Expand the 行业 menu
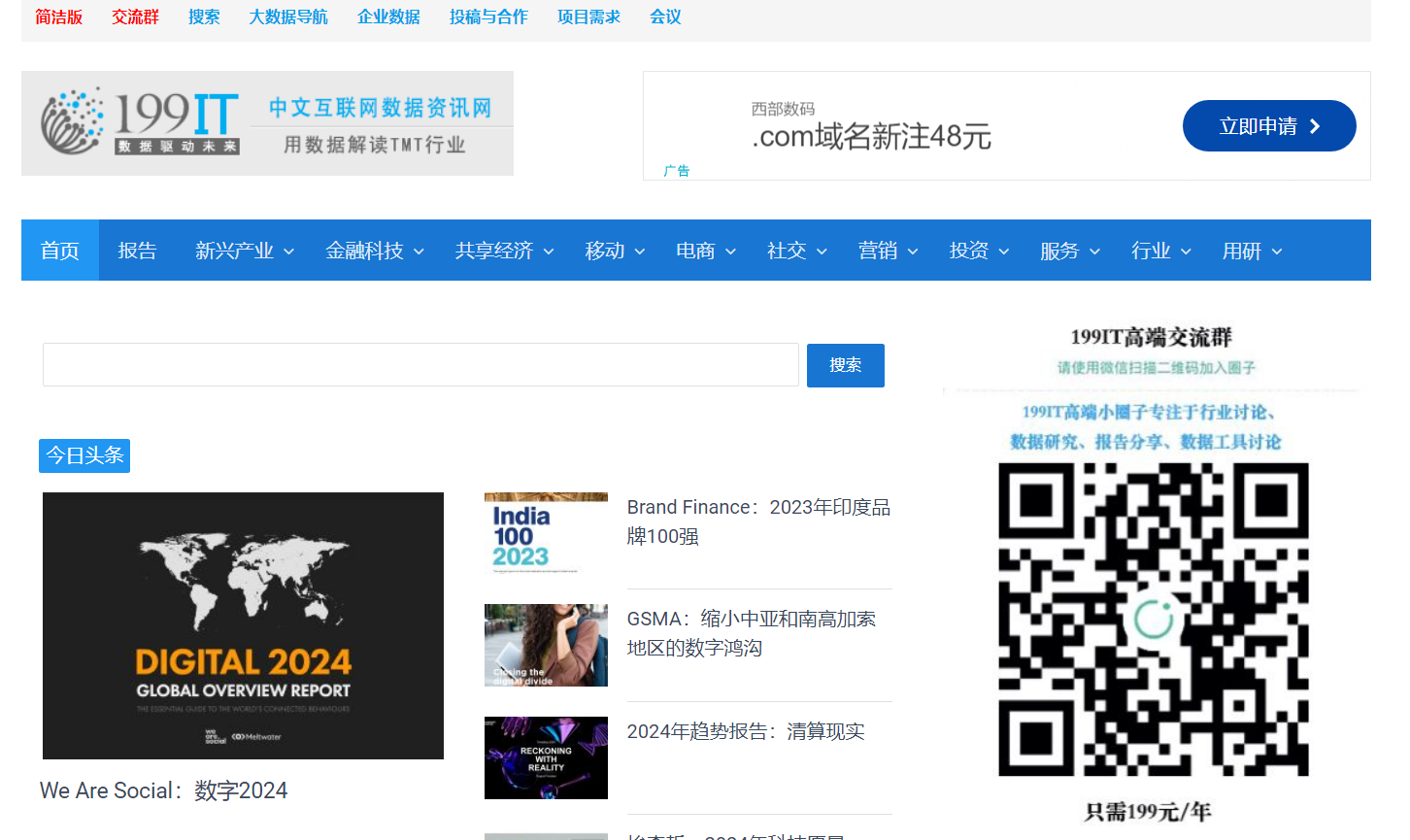 pos(1160,251)
